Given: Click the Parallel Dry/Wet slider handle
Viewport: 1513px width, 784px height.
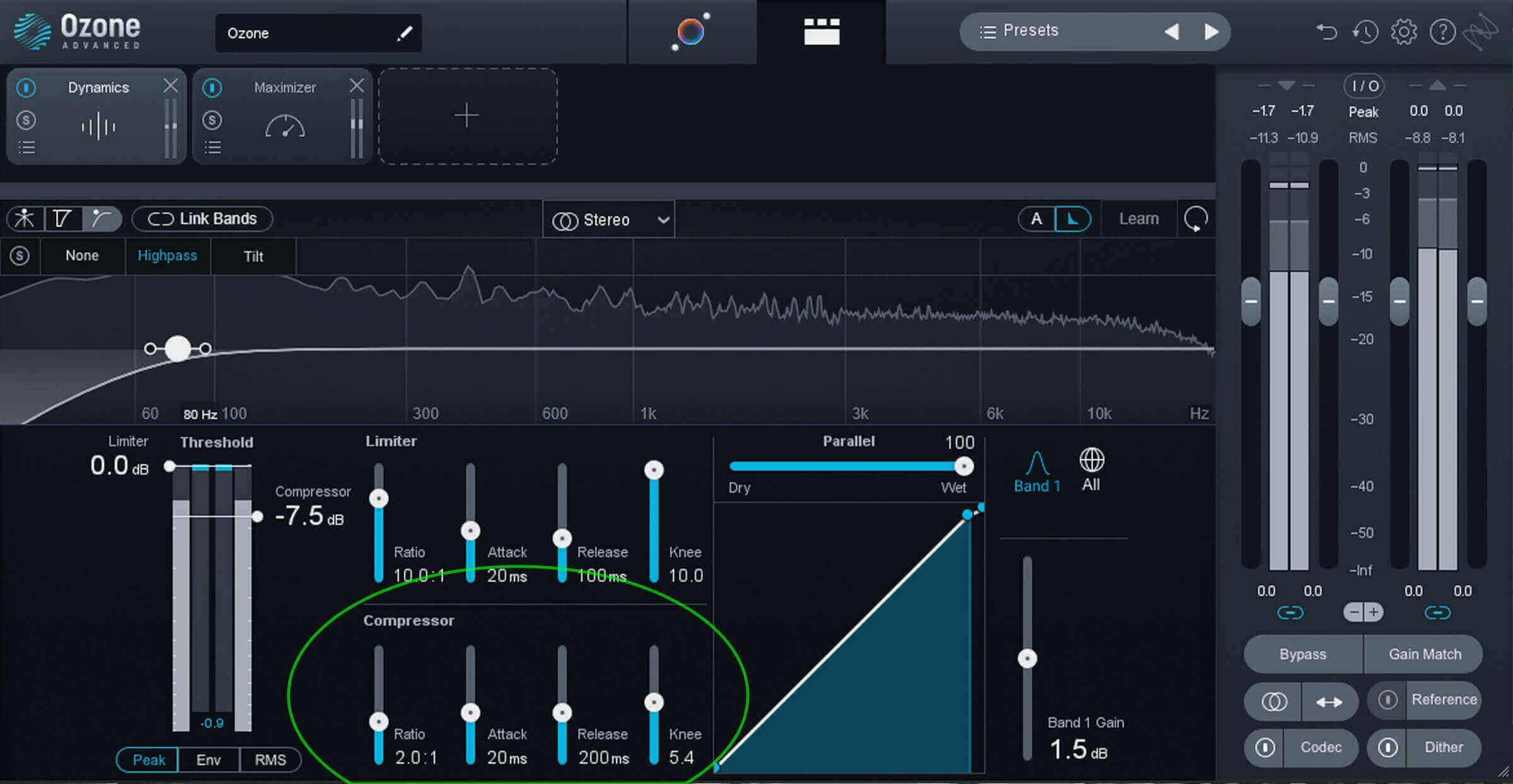Looking at the screenshot, I should pyautogui.click(x=963, y=466).
